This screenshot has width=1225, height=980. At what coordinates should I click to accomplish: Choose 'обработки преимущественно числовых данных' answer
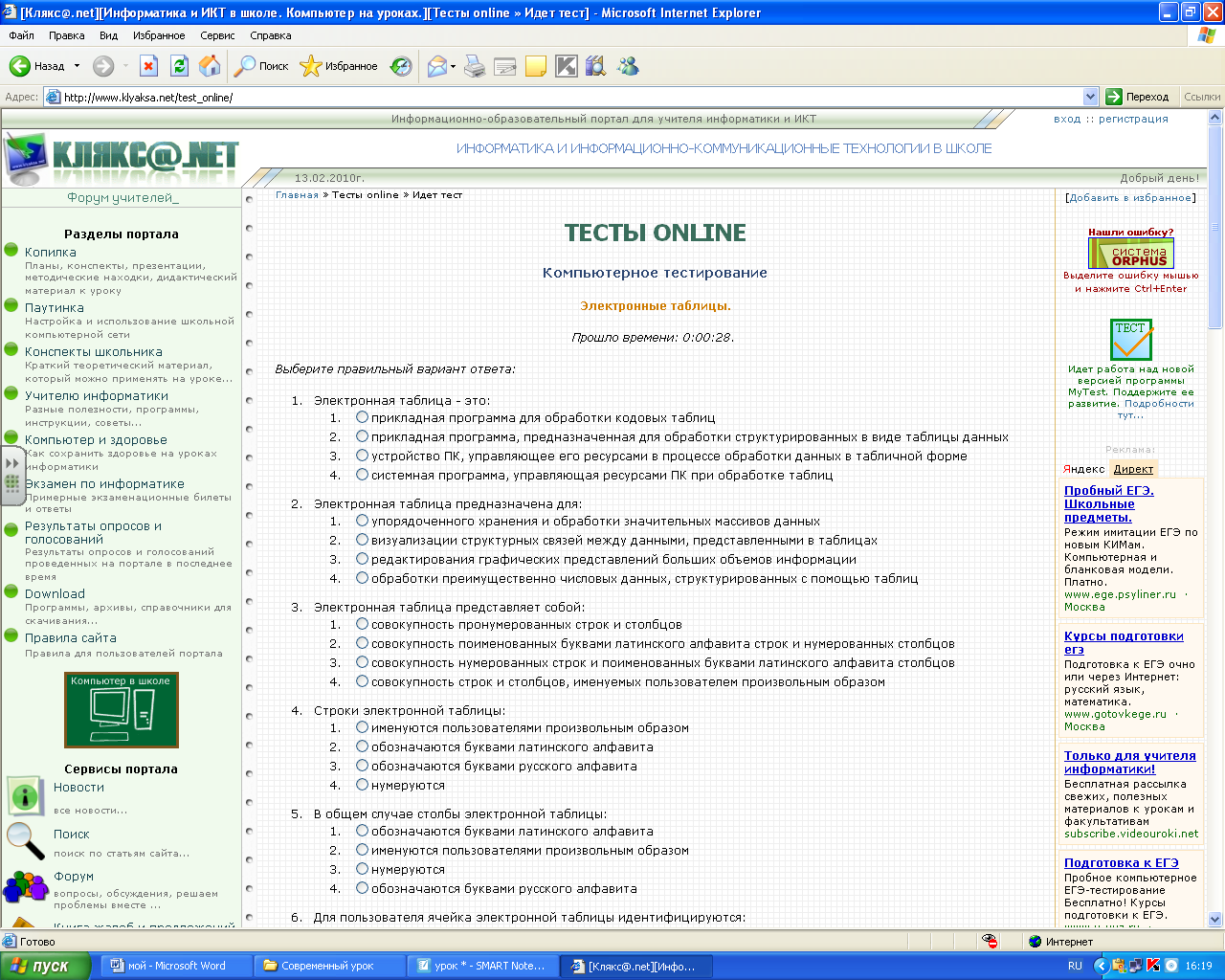coord(363,578)
